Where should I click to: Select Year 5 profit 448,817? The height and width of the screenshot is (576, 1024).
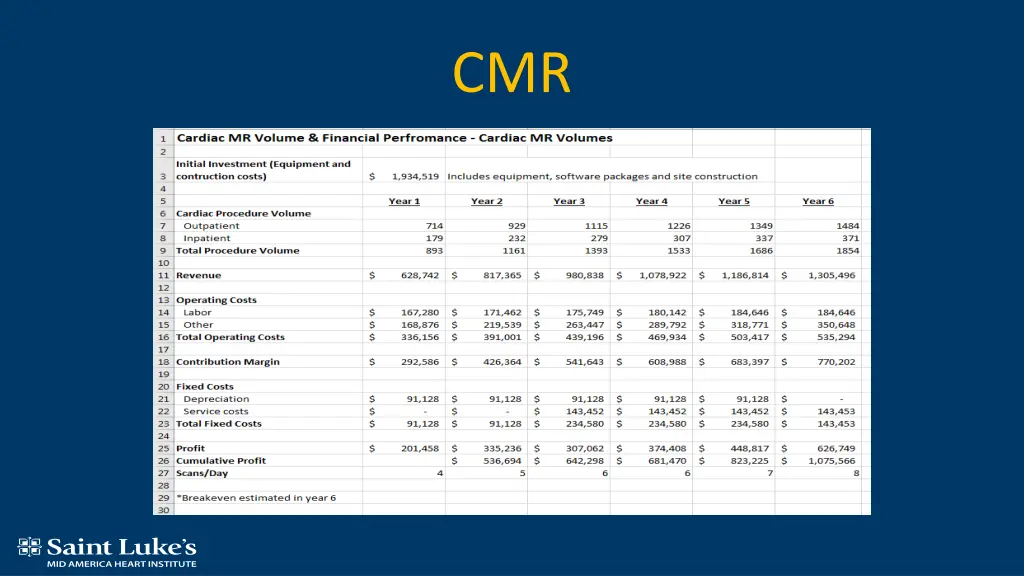point(749,449)
